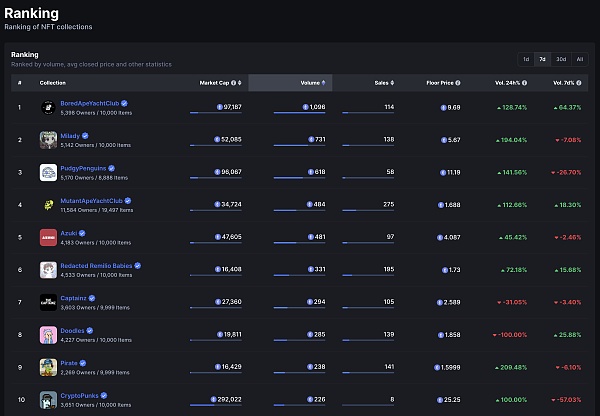Screen dimensions: 600x416
Task: Click the MutantApeYachtClub collection avatar
Action: pyautogui.click(x=48, y=205)
